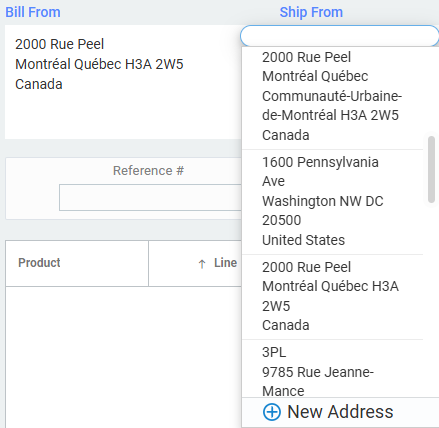439x428 pixels.
Task: Click the Bill From address box
Action: pos(123,82)
